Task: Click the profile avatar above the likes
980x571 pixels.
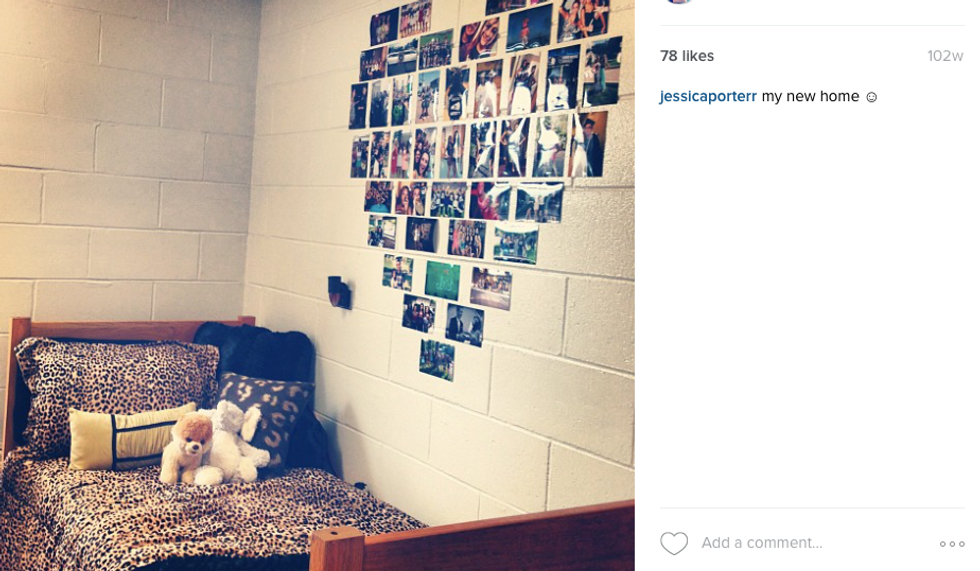Action: coord(679,2)
